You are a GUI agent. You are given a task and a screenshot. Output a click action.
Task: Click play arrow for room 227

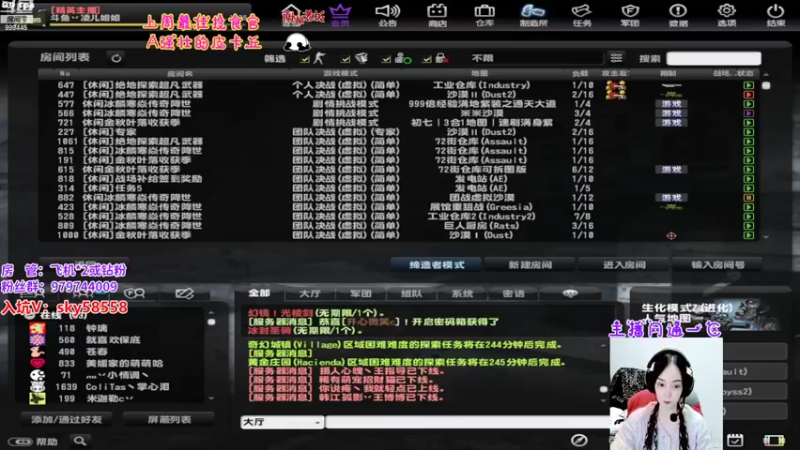(x=748, y=132)
